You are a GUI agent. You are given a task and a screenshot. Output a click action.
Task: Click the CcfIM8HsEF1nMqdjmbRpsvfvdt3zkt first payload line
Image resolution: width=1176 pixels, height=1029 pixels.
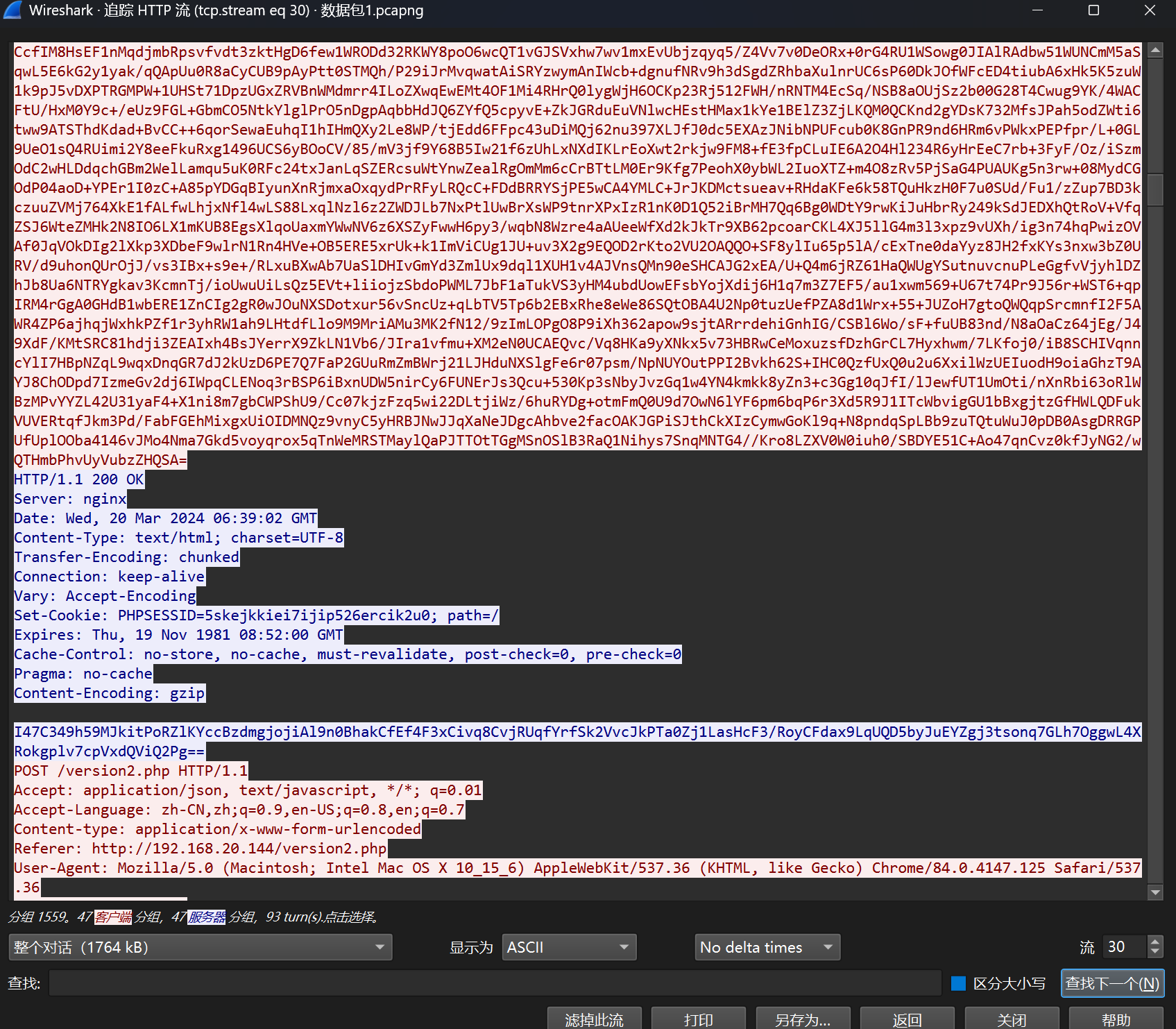pos(577,52)
